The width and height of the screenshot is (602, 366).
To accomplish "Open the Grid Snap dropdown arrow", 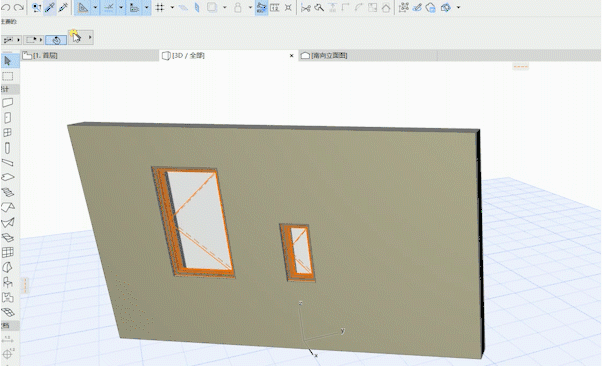I will click(172, 7).
